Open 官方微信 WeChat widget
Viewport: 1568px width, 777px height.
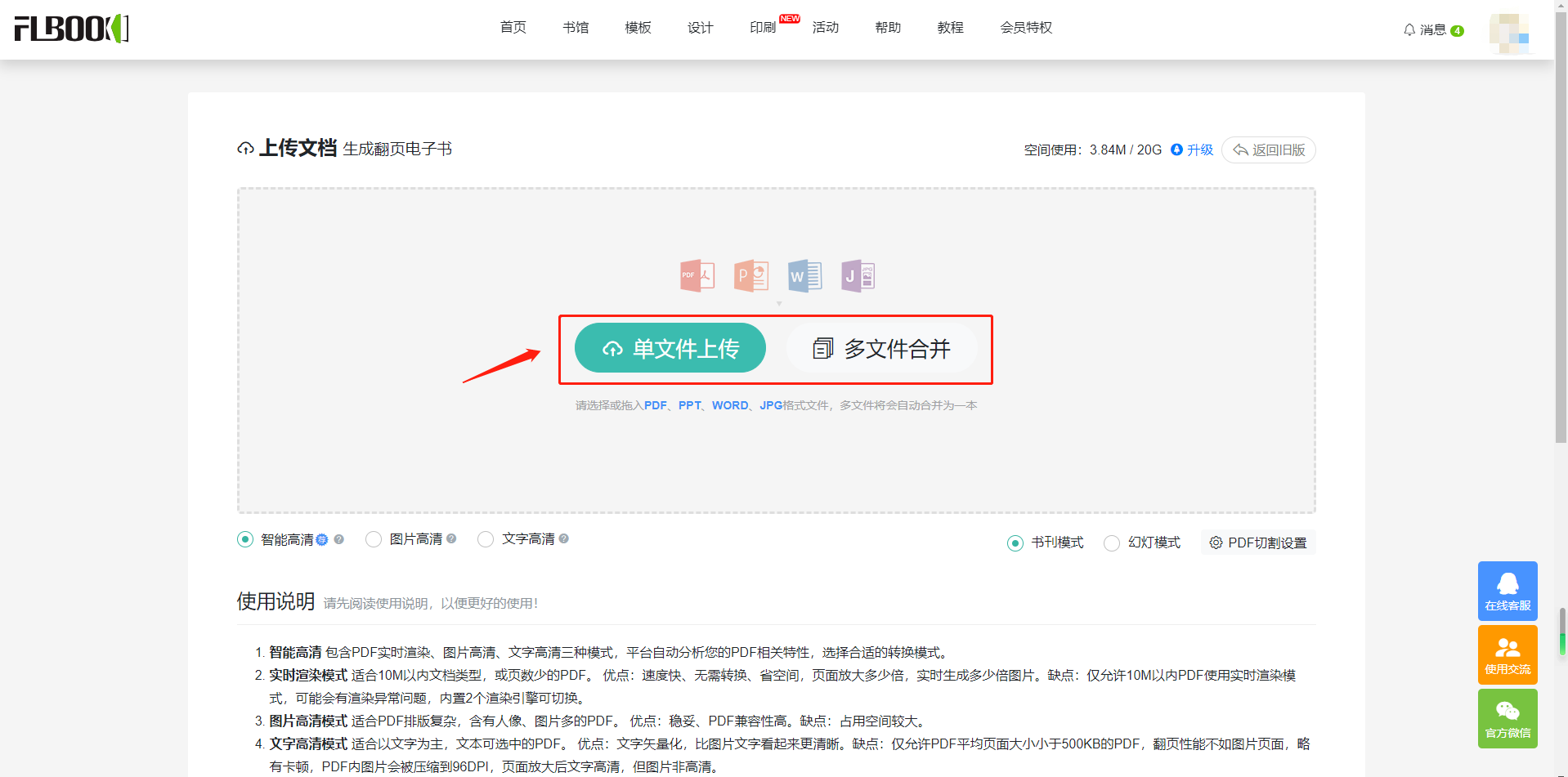tap(1508, 718)
